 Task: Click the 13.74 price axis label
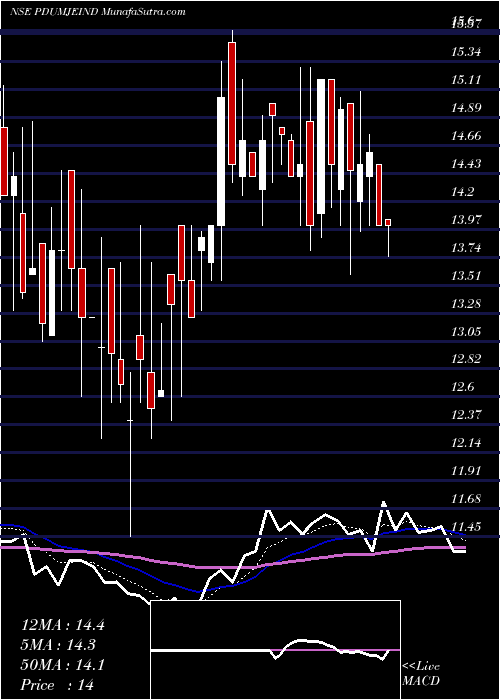(466, 248)
